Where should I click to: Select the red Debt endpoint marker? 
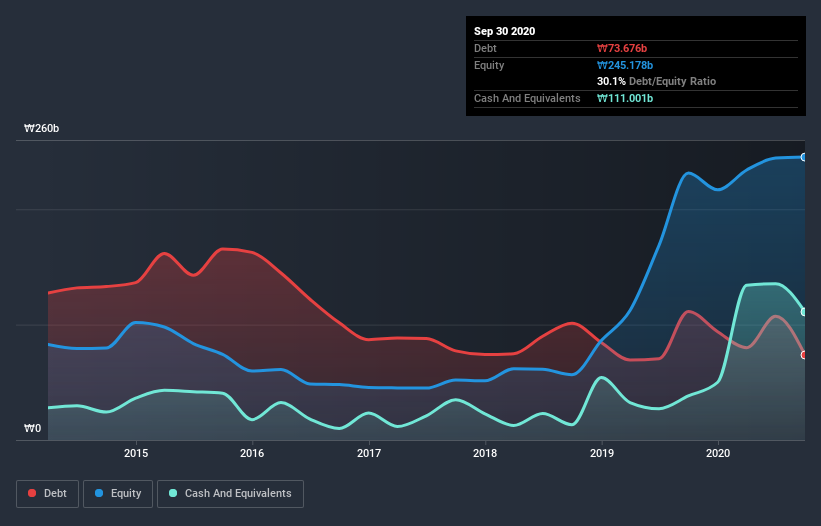tap(804, 355)
